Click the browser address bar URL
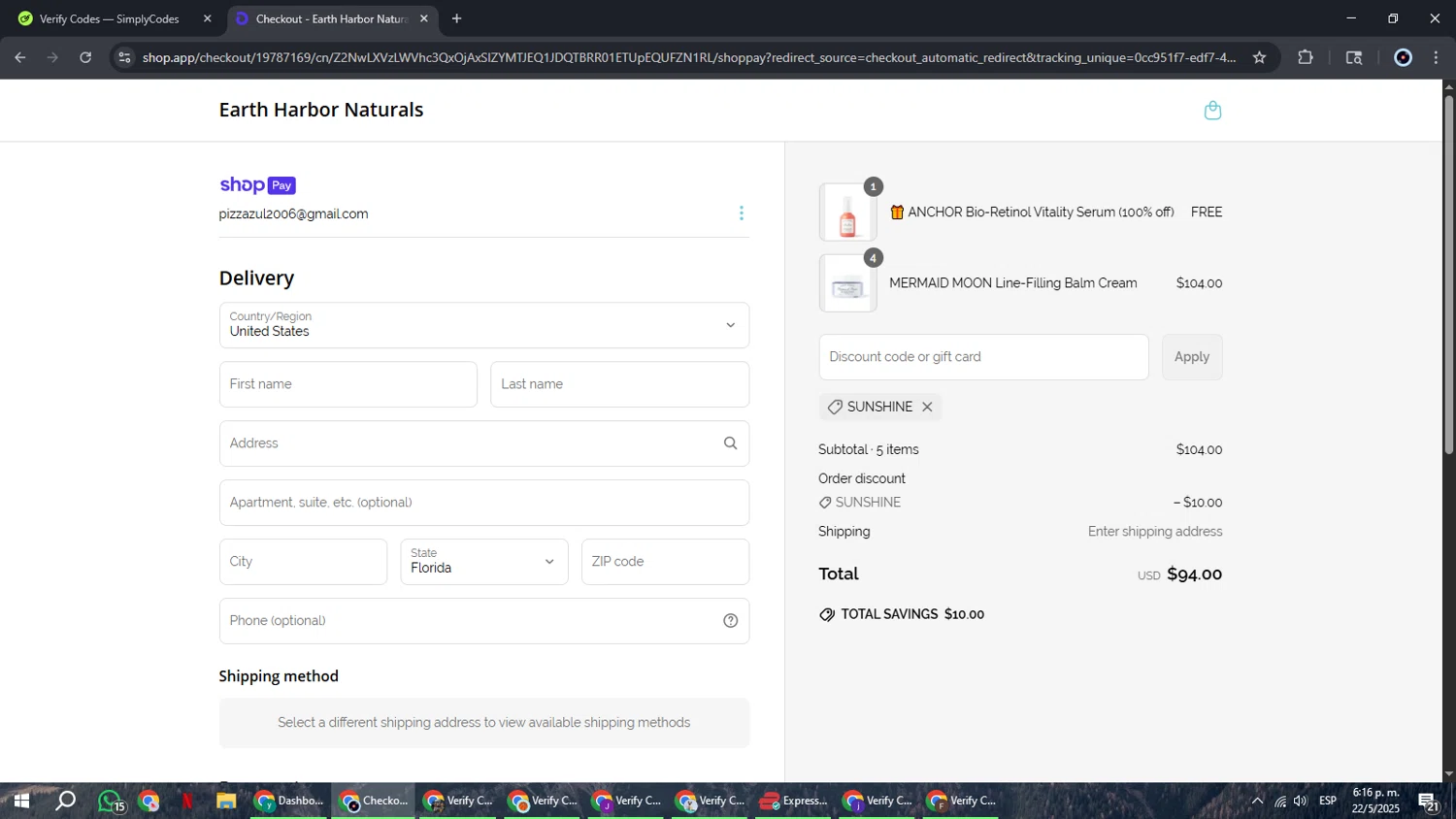This screenshot has height=819, width=1456. [x=689, y=57]
